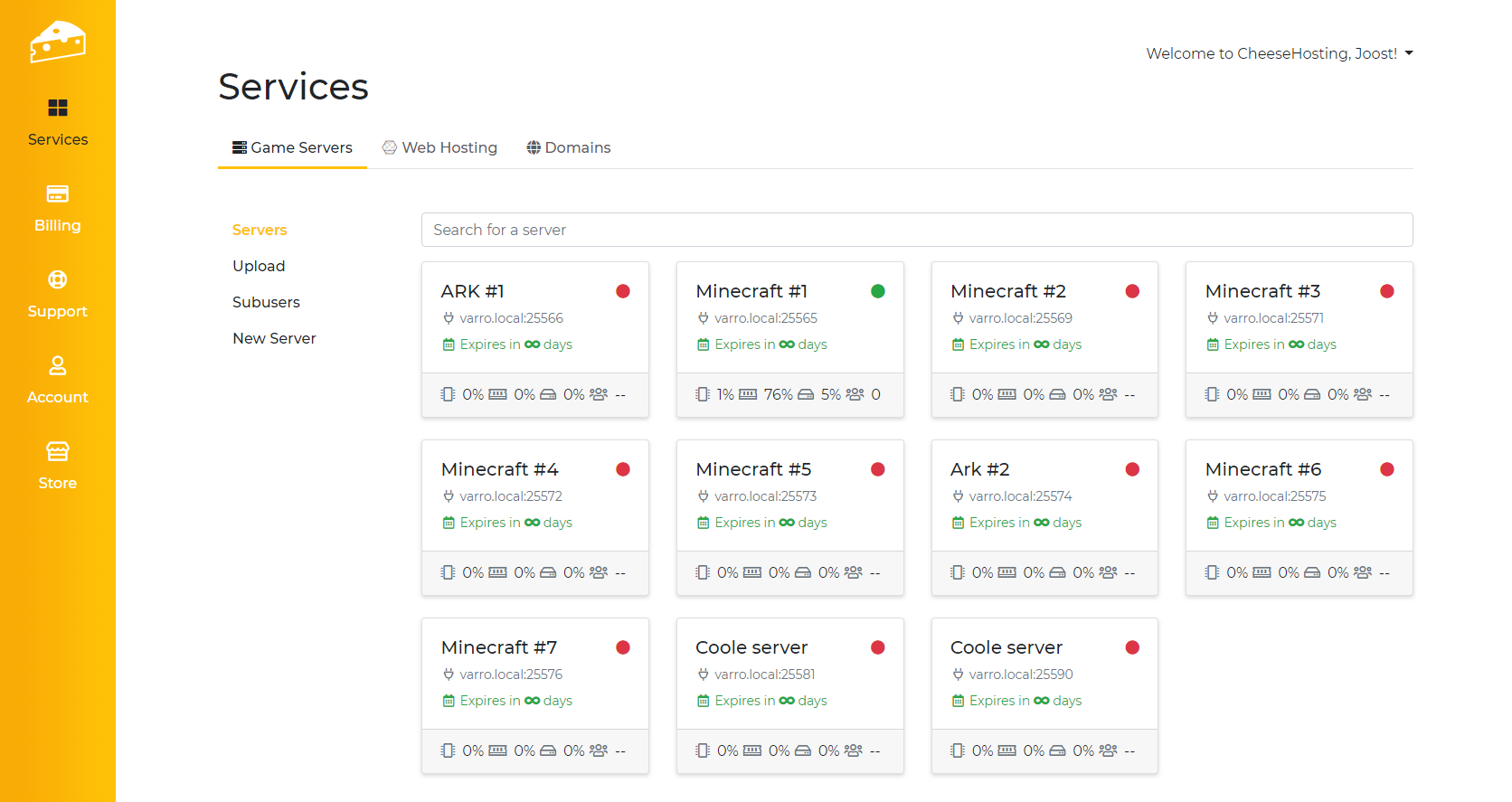The height and width of the screenshot is (802, 1512).
Task: Switch to the Web Hosting tab
Action: [x=439, y=147]
